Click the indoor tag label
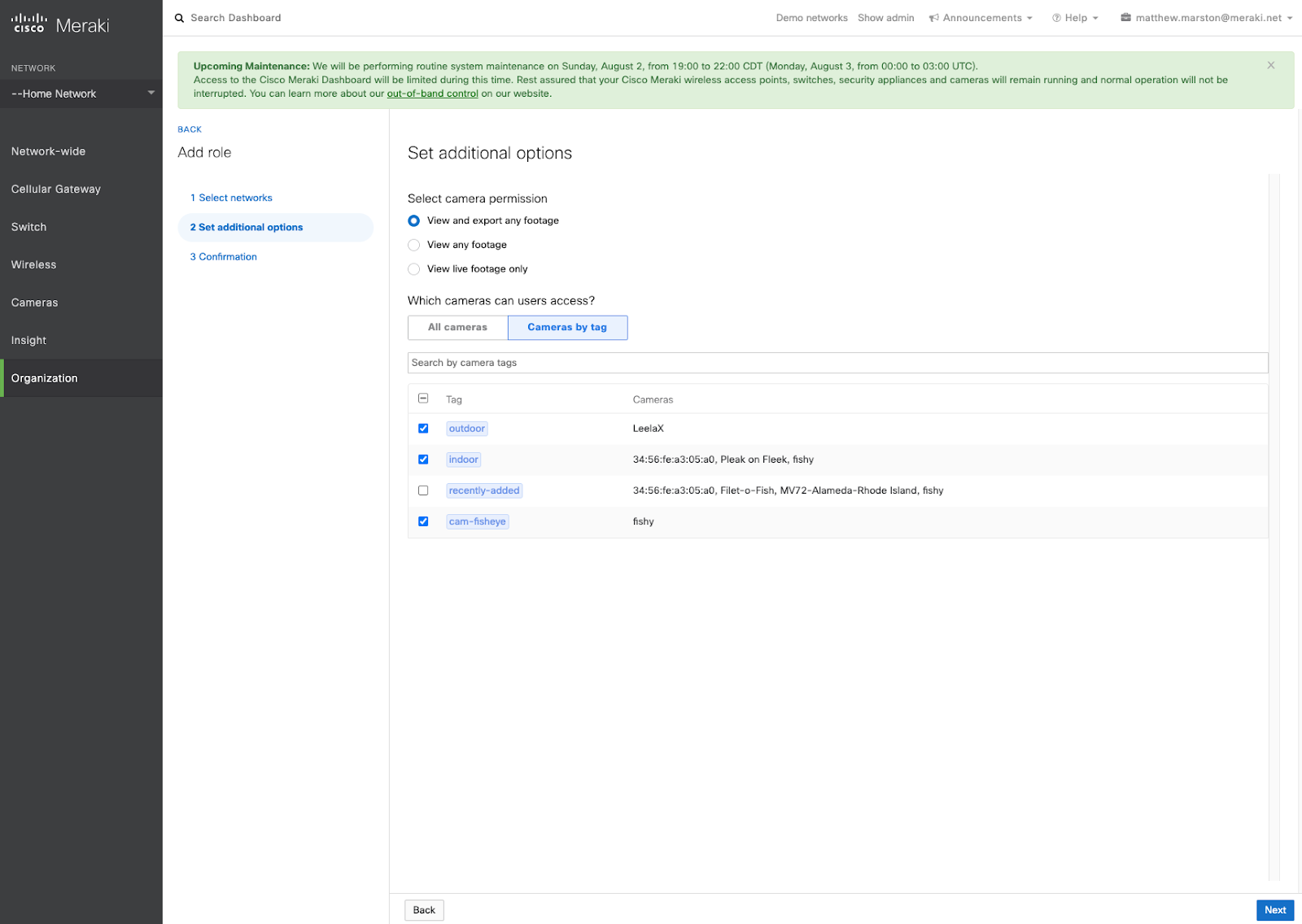The width and height of the screenshot is (1302, 924). pyautogui.click(x=464, y=460)
